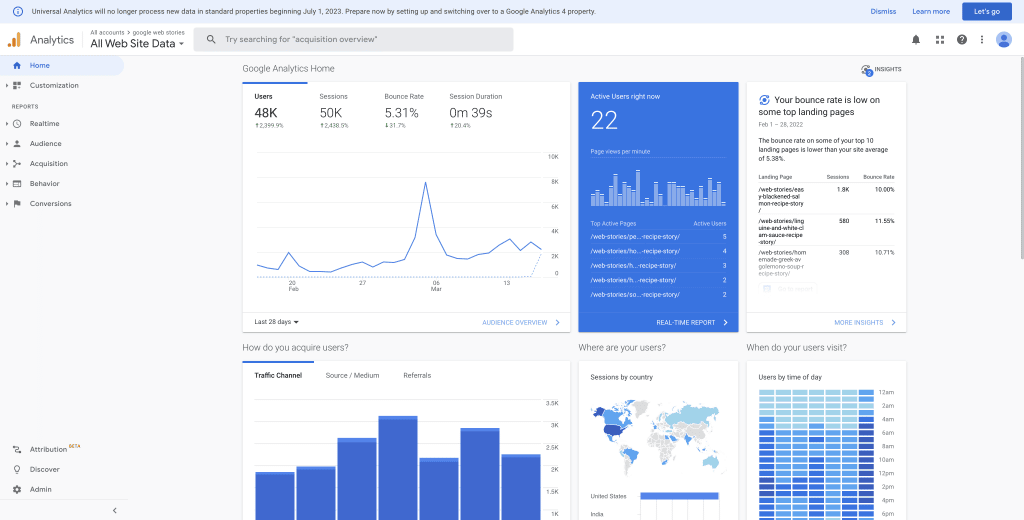Image resolution: width=1024 pixels, height=520 pixels.
Task: Open the Last 28 days date range dropdown
Action: click(x=277, y=322)
